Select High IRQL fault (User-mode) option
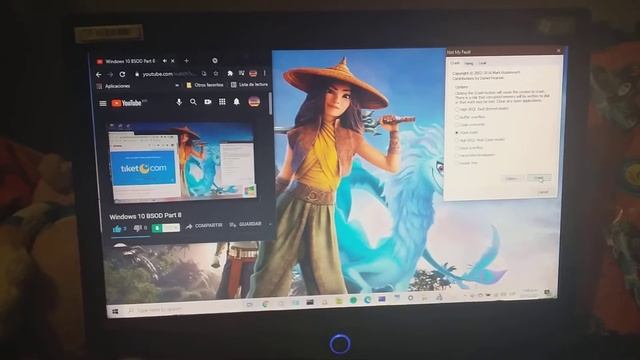 tap(480, 140)
